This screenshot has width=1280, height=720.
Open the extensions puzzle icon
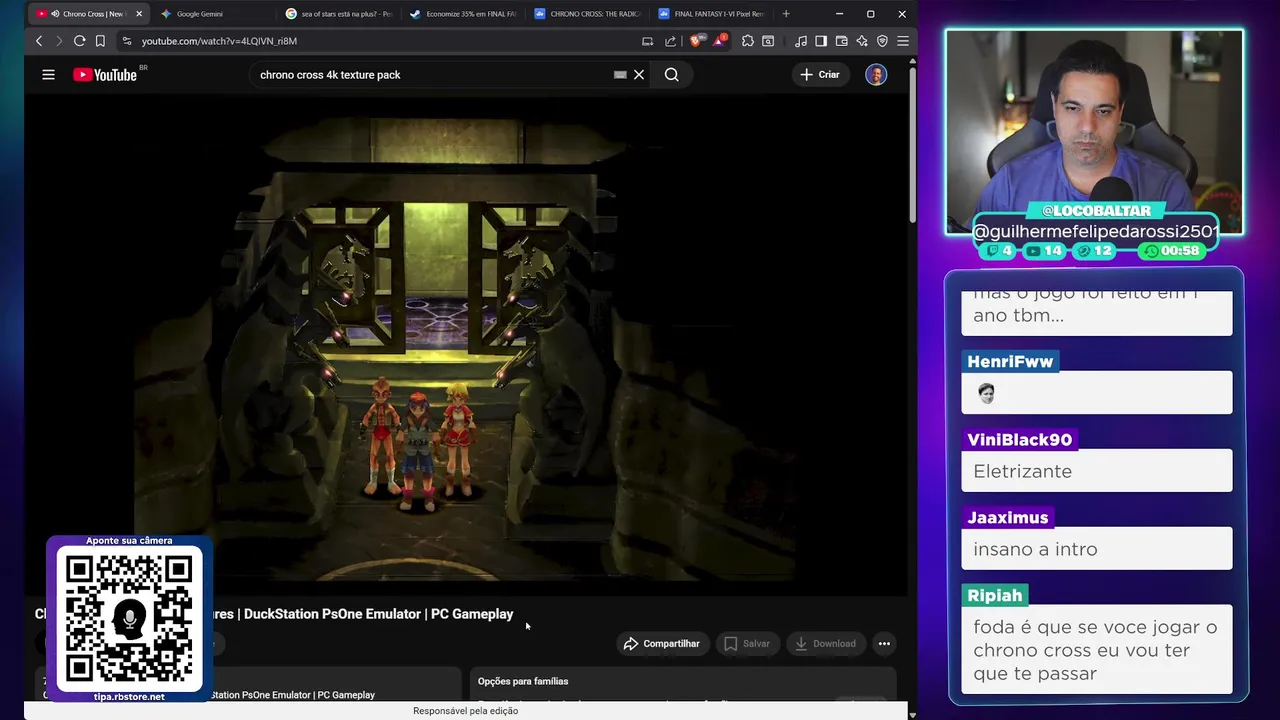[747, 41]
